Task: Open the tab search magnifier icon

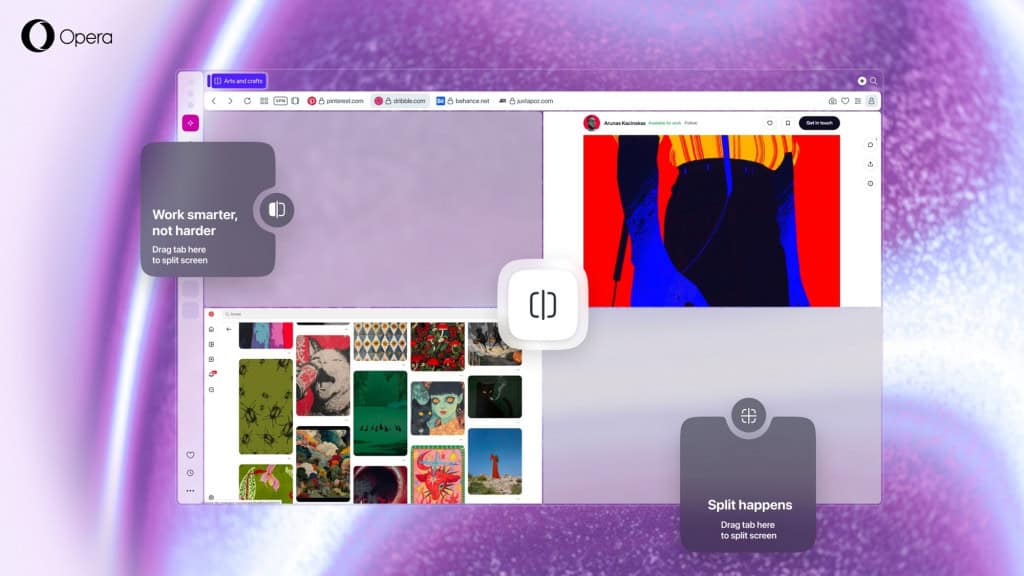Action: (x=874, y=80)
